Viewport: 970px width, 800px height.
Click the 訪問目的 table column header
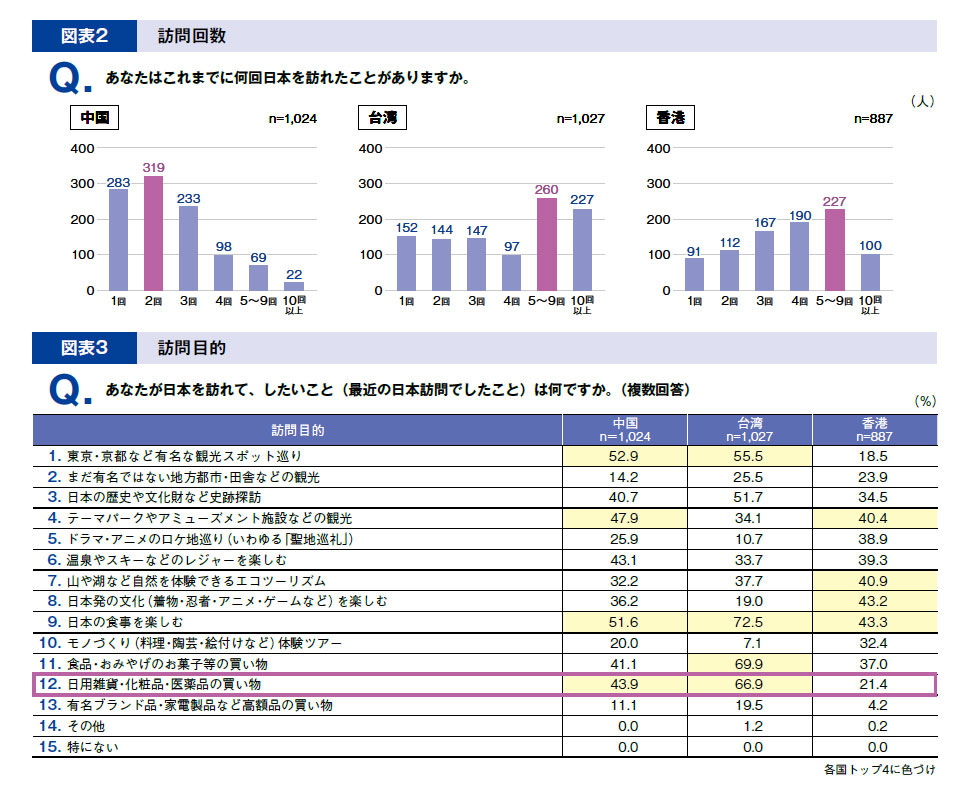298,430
